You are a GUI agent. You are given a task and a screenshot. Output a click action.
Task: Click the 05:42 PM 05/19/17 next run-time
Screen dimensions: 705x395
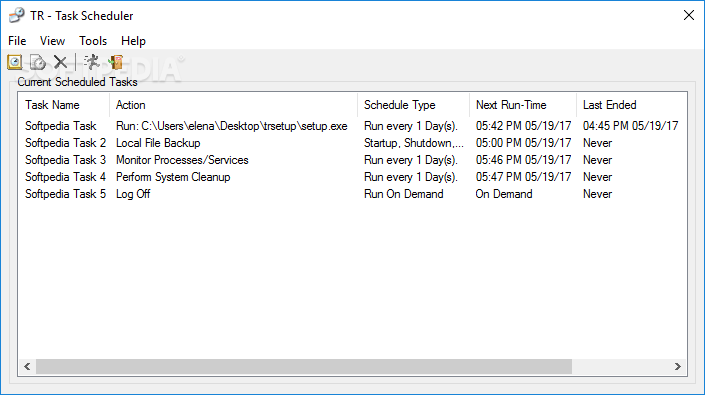tap(523, 126)
